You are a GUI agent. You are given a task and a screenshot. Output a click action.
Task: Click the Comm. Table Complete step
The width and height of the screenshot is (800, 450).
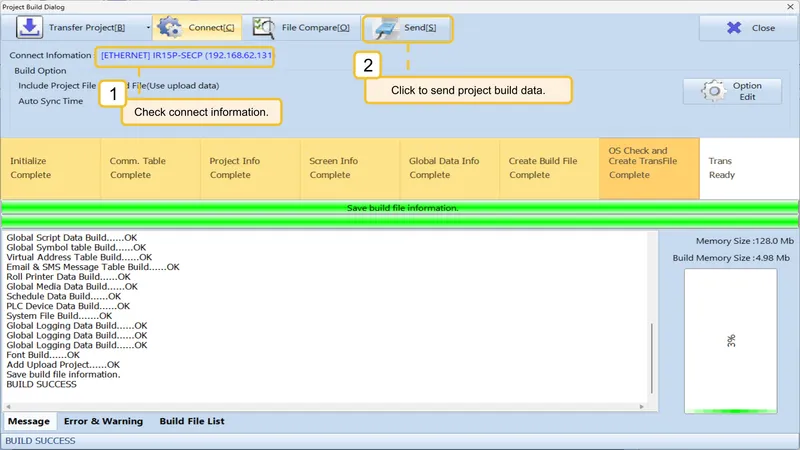click(x=151, y=168)
